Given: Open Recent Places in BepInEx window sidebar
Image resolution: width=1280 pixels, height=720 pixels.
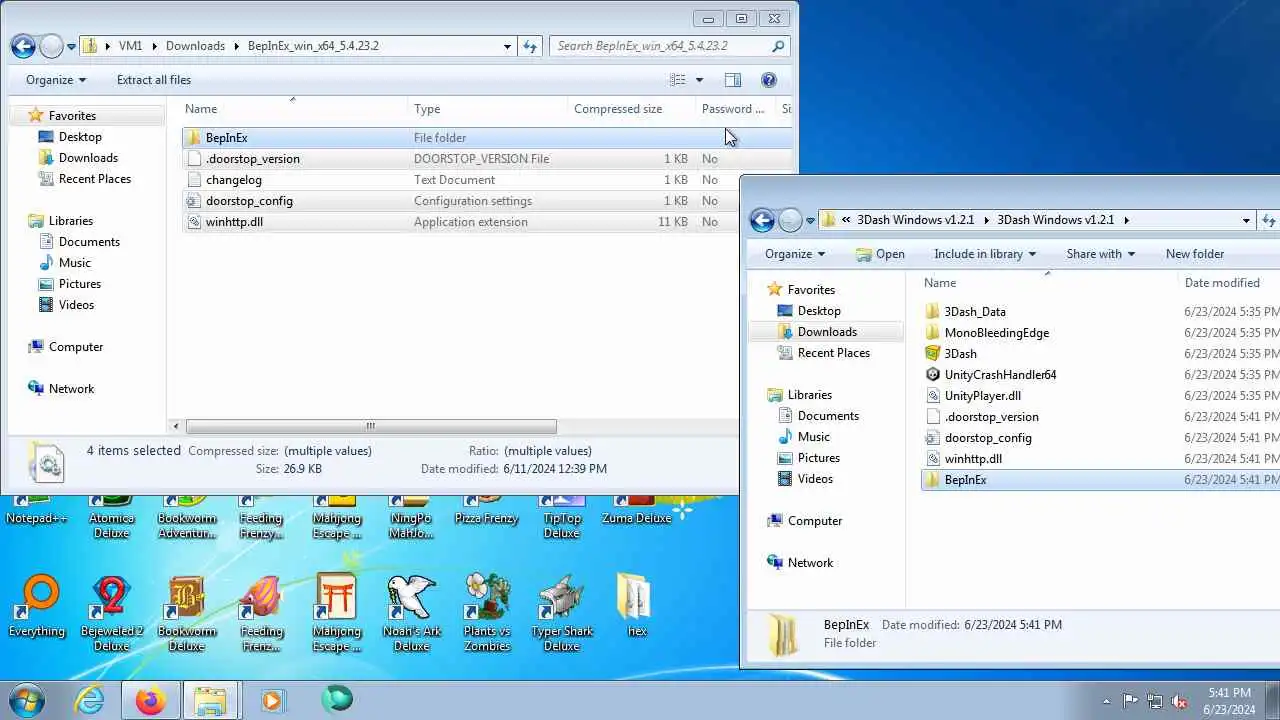Looking at the screenshot, I should pos(94,179).
